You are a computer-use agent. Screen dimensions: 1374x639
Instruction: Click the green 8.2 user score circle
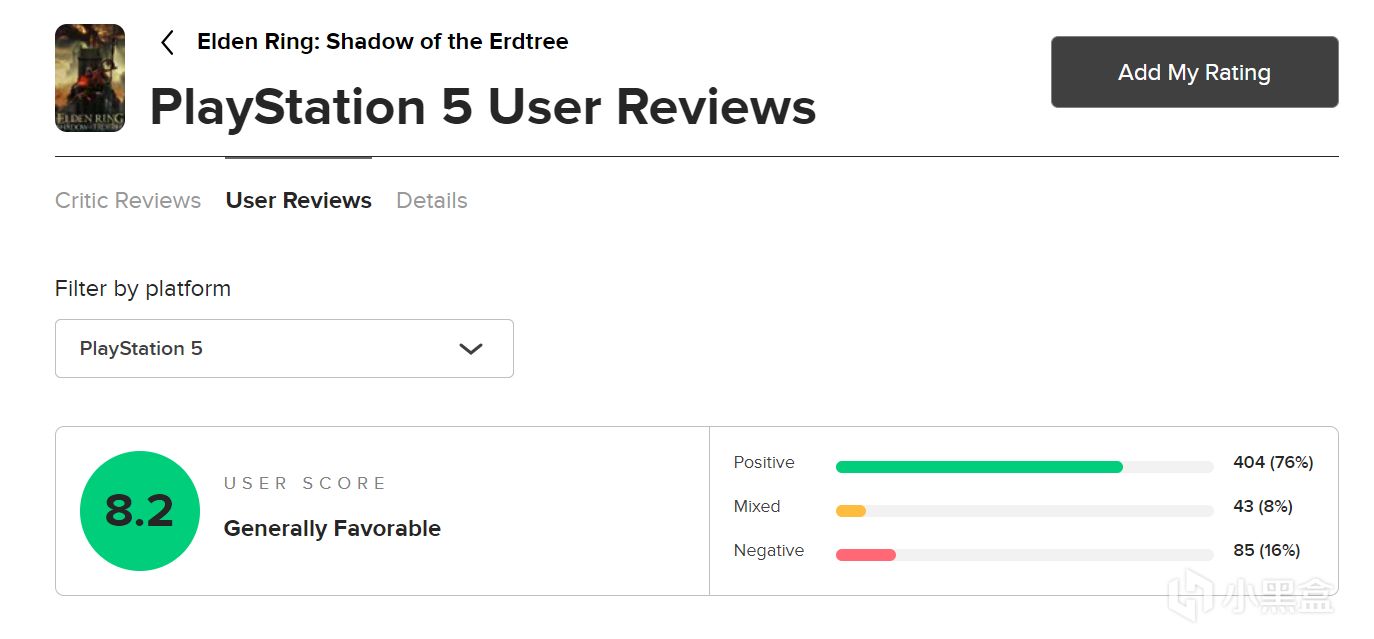pos(140,511)
